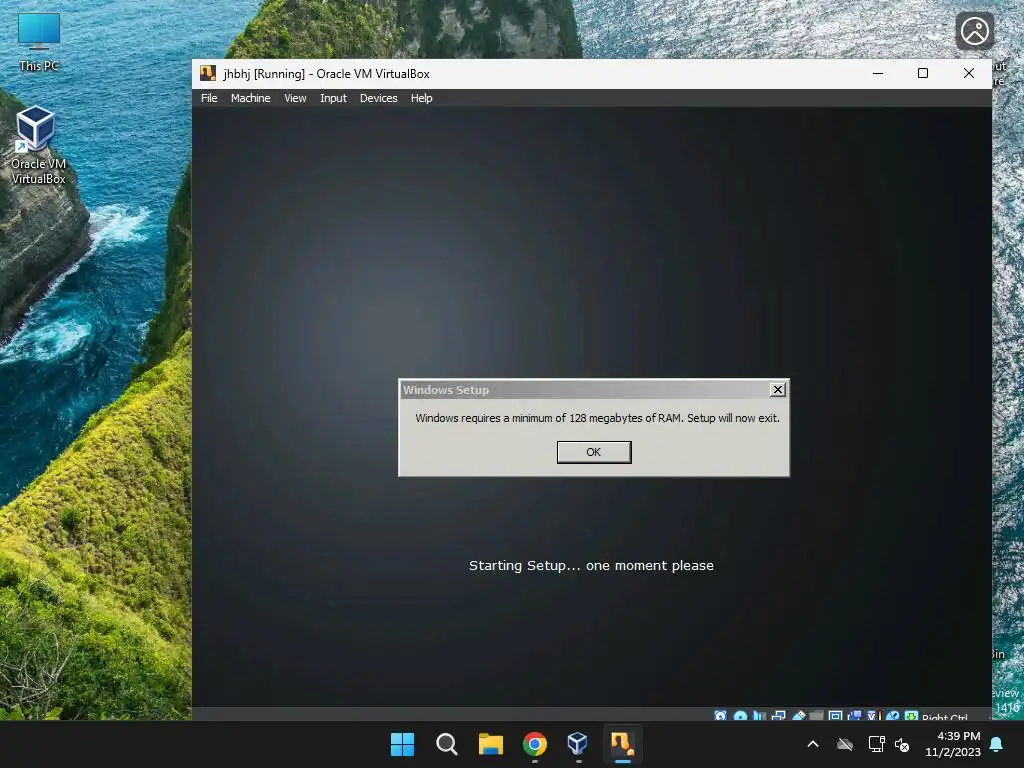Open the Help menu
Image resolution: width=1024 pixels, height=768 pixels.
(x=421, y=98)
